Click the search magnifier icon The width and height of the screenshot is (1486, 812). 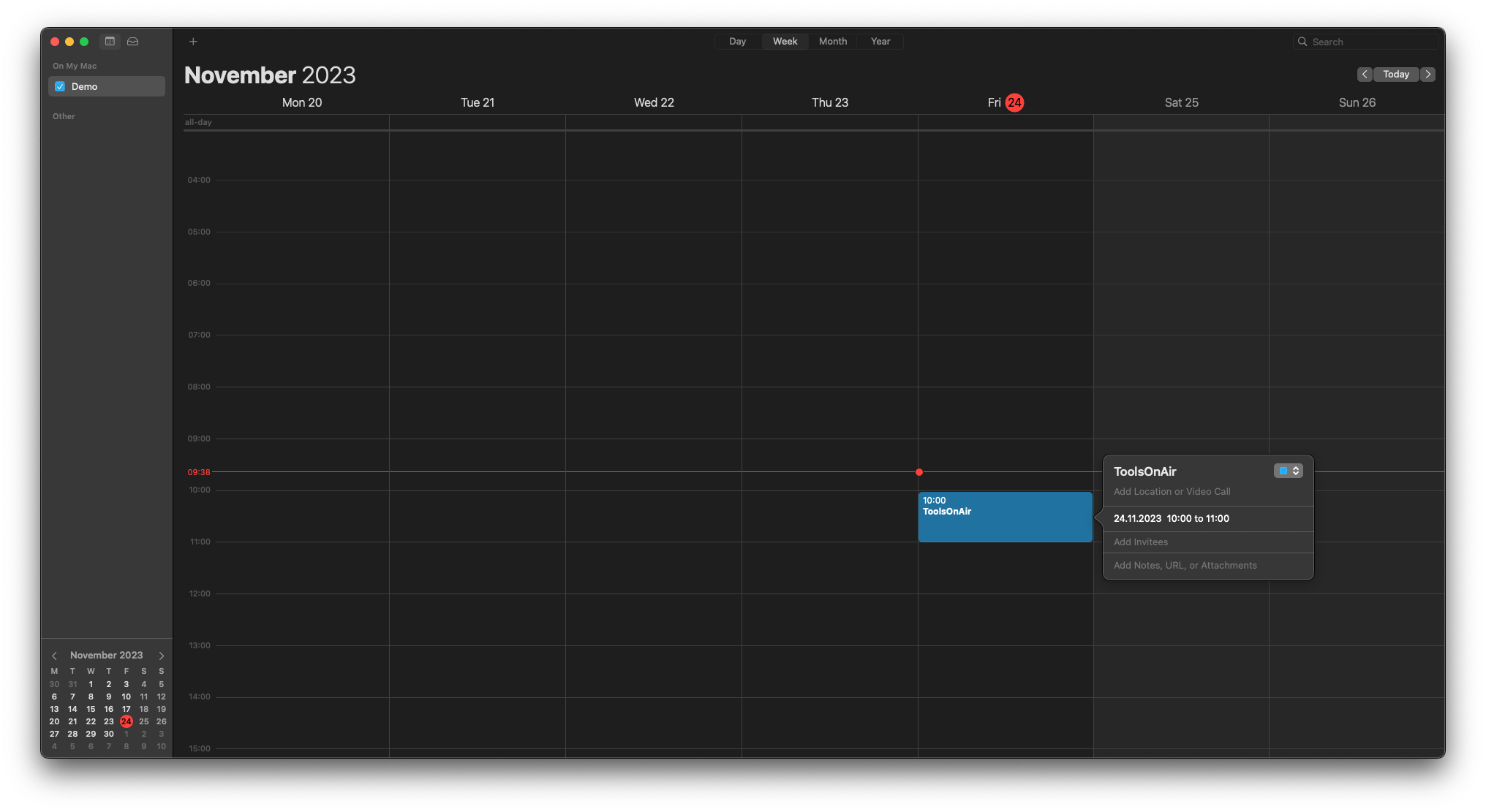(1302, 42)
